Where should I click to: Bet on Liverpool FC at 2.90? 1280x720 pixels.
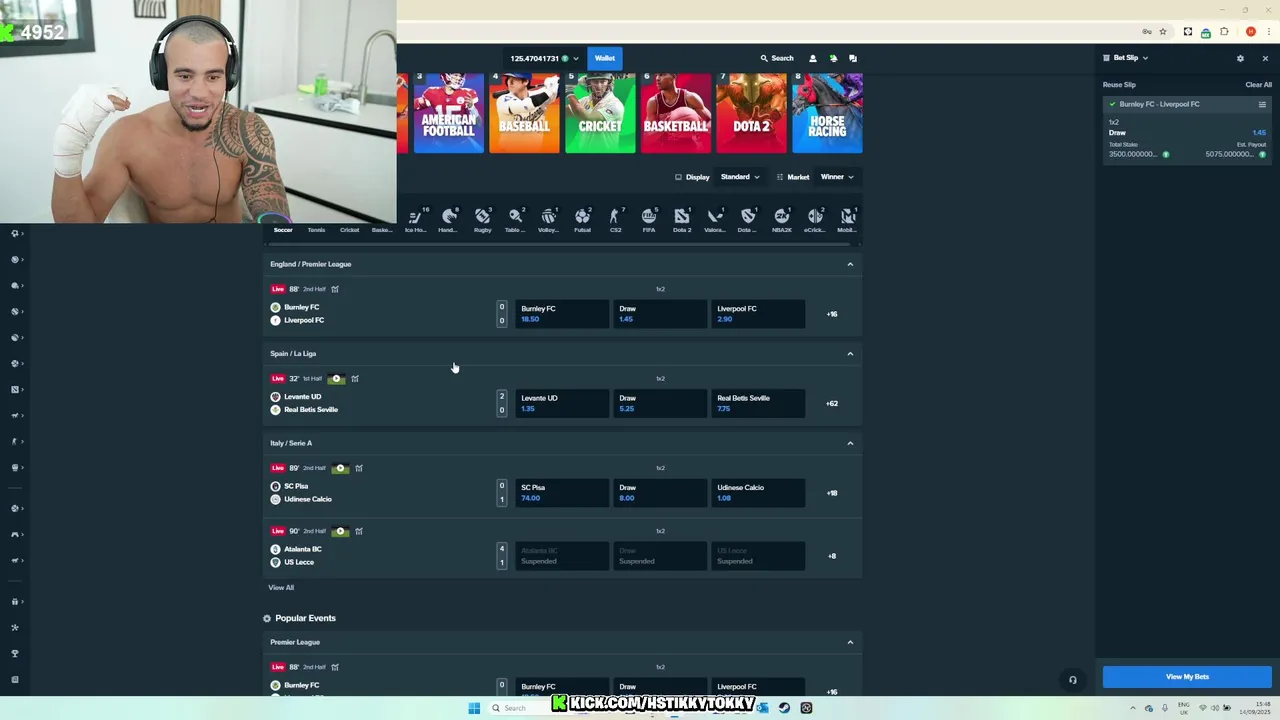tap(758, 314)
